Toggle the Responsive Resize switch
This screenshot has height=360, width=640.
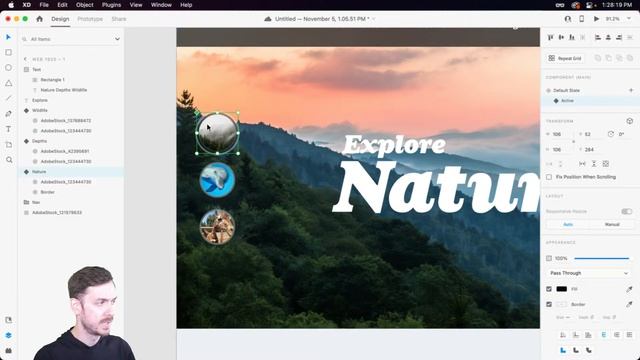[626, 211]
